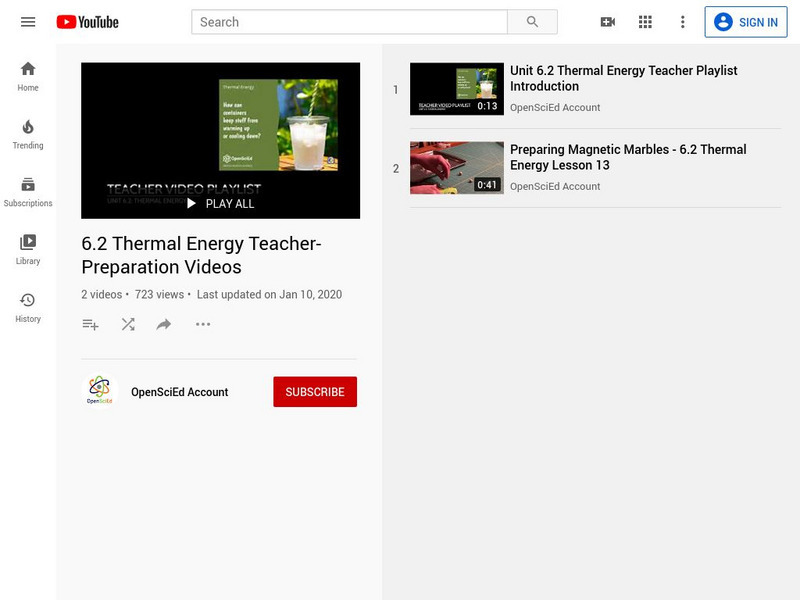Shuffle the playlist with the shuffle icon
The width and height of the screenshot is (800, 600).
[127, 324]
